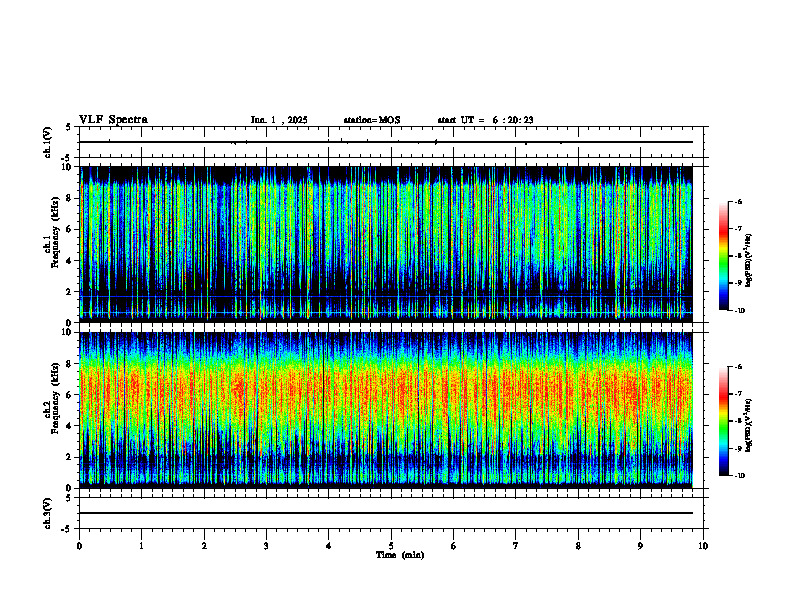Click the time axis tick label "2"
792x612 pixels.
pyautogui.click(x=204, y=546)
